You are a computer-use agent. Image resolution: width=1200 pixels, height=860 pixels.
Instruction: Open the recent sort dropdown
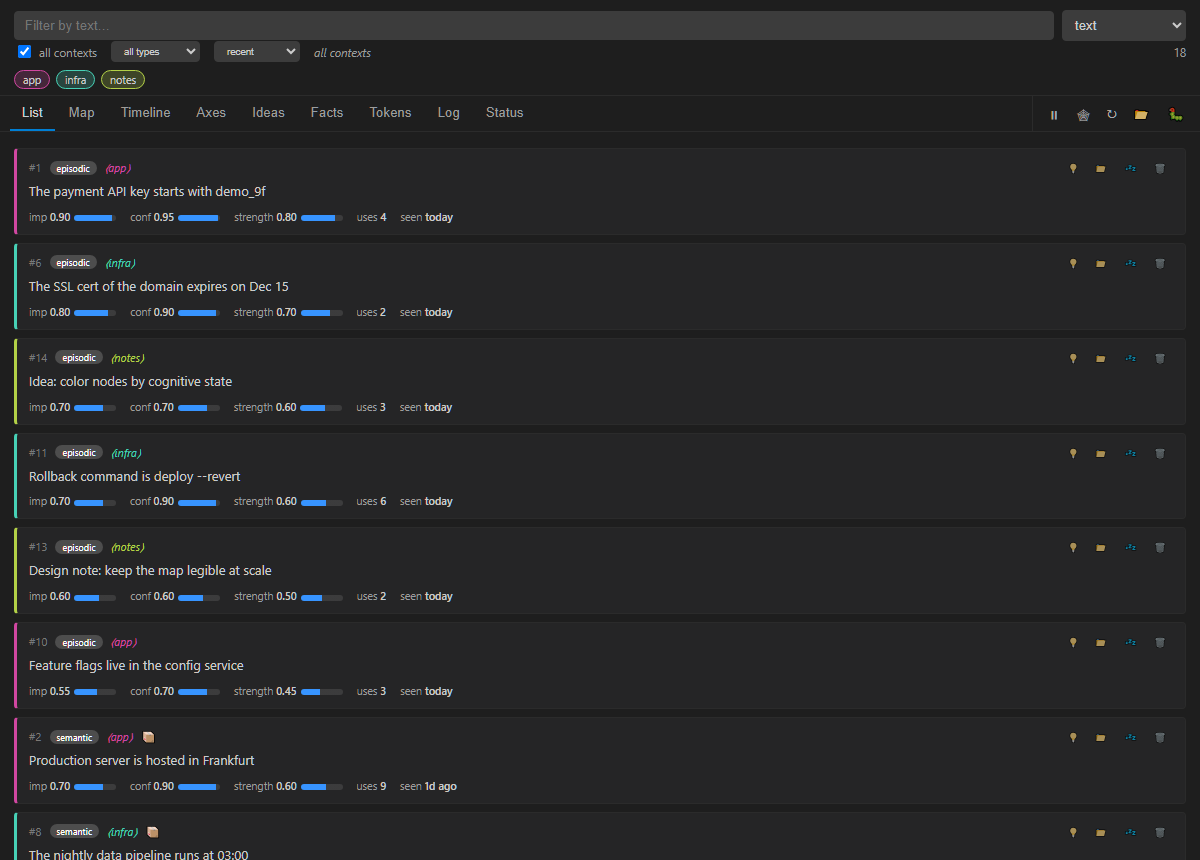coord(257,52)
